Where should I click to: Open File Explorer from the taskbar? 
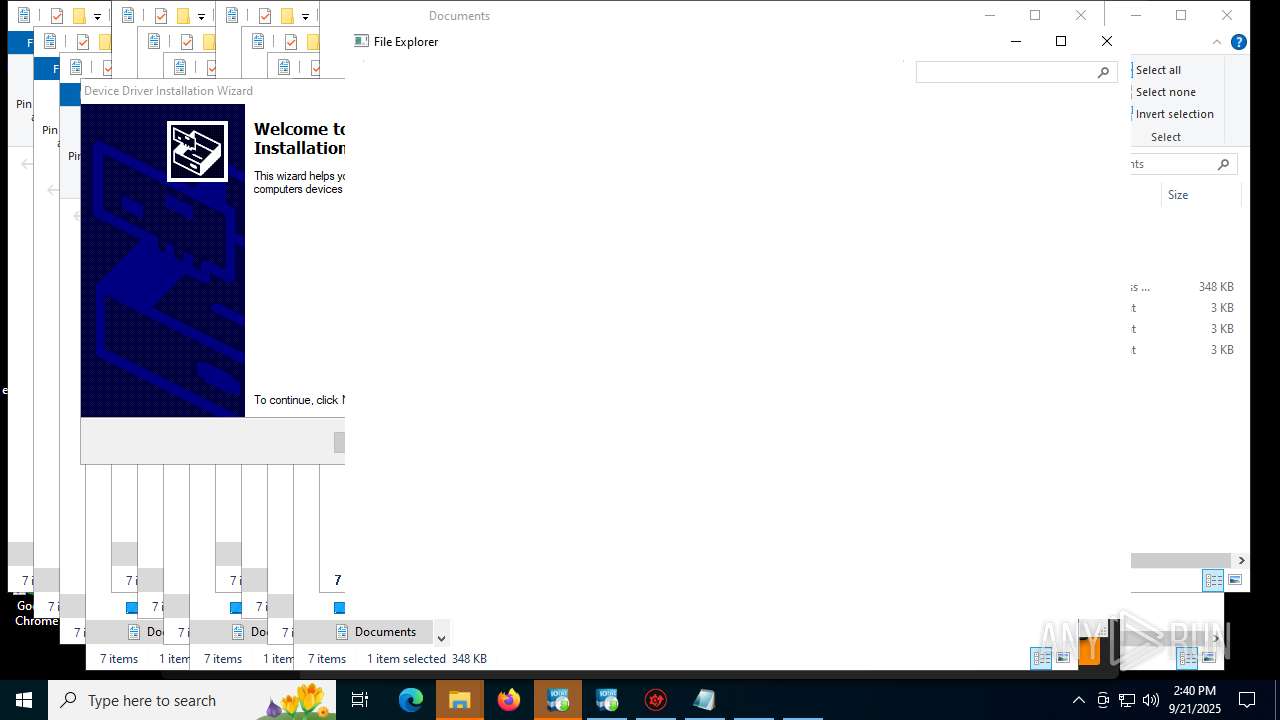click(460, 700)
